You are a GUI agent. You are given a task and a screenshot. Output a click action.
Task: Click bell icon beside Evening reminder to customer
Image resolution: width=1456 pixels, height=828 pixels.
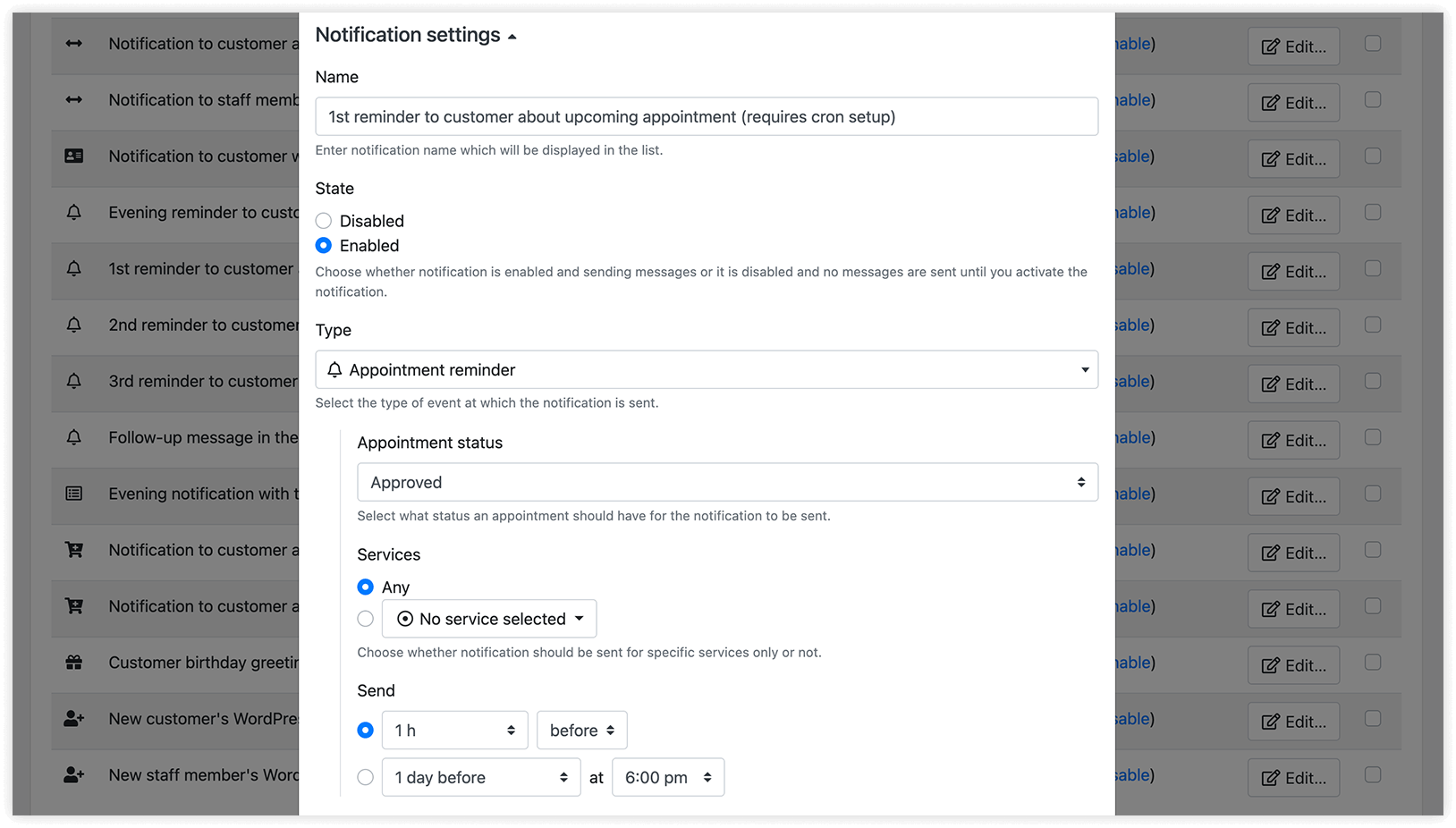tap(74, 212)
